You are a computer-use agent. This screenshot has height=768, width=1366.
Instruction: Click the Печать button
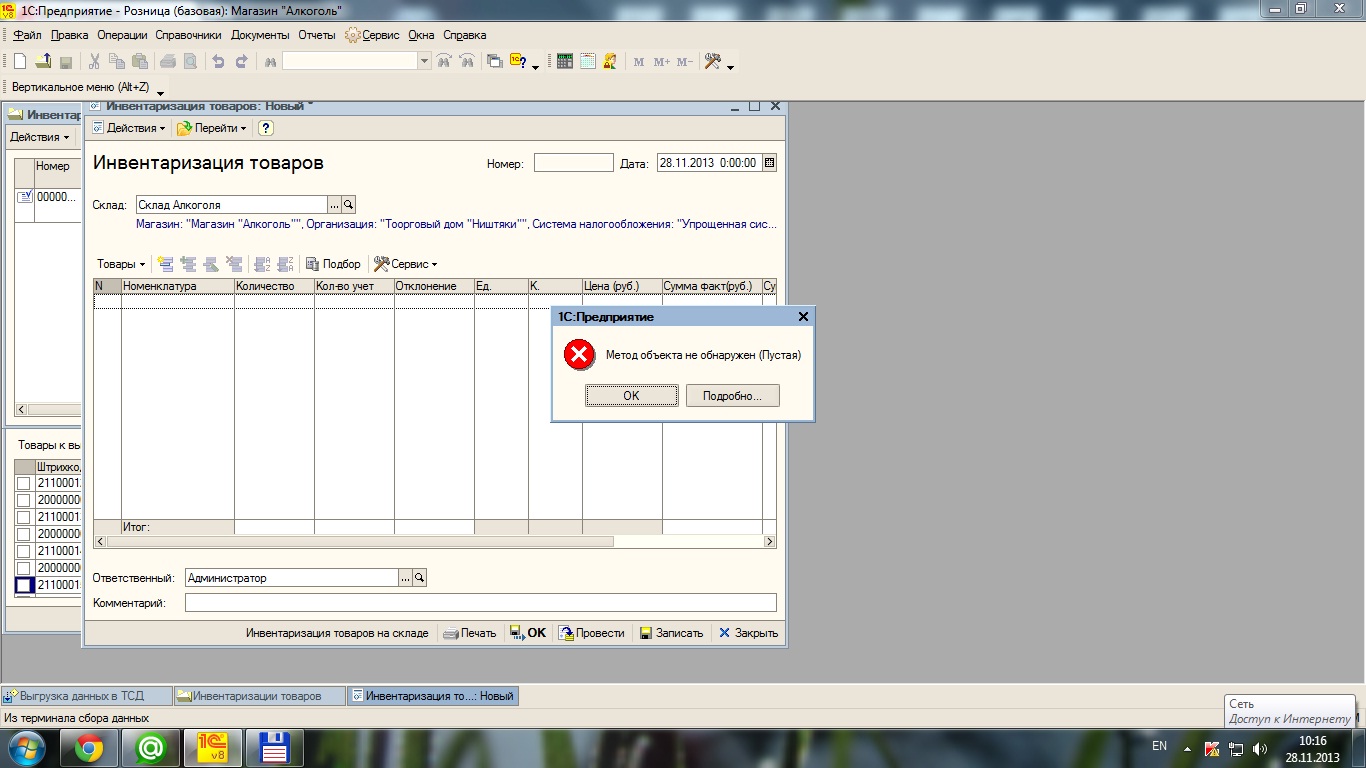[x=469, y=633]
